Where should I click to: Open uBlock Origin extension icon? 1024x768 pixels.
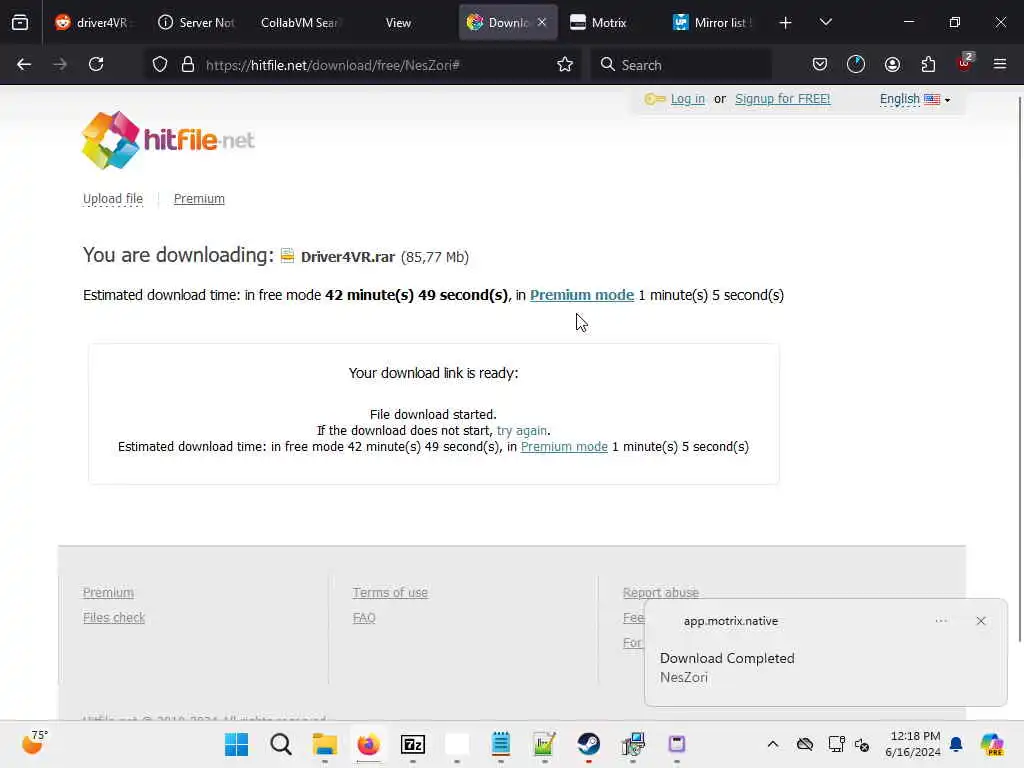point(965,63)
